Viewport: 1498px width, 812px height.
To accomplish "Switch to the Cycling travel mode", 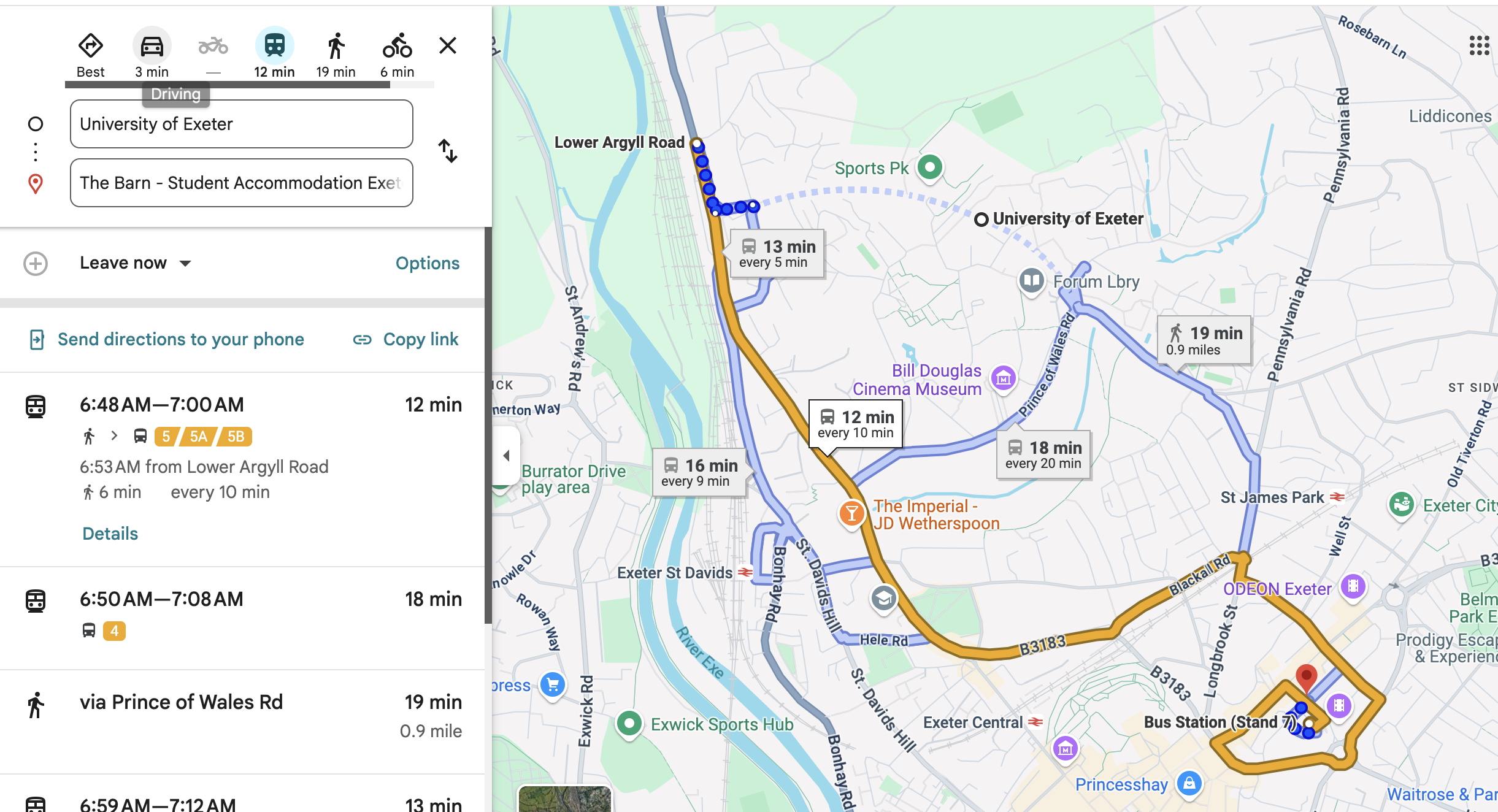I will tap(397, 46).
